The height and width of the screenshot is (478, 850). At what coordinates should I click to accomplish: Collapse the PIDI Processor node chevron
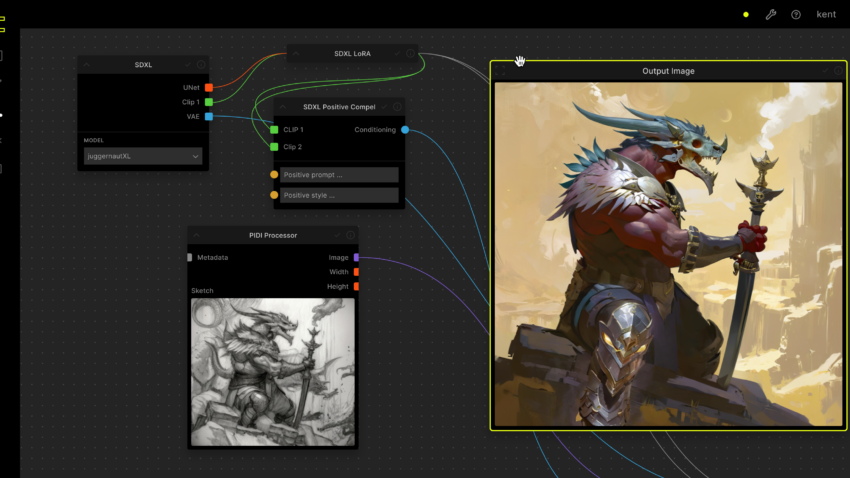click(197, 235)
